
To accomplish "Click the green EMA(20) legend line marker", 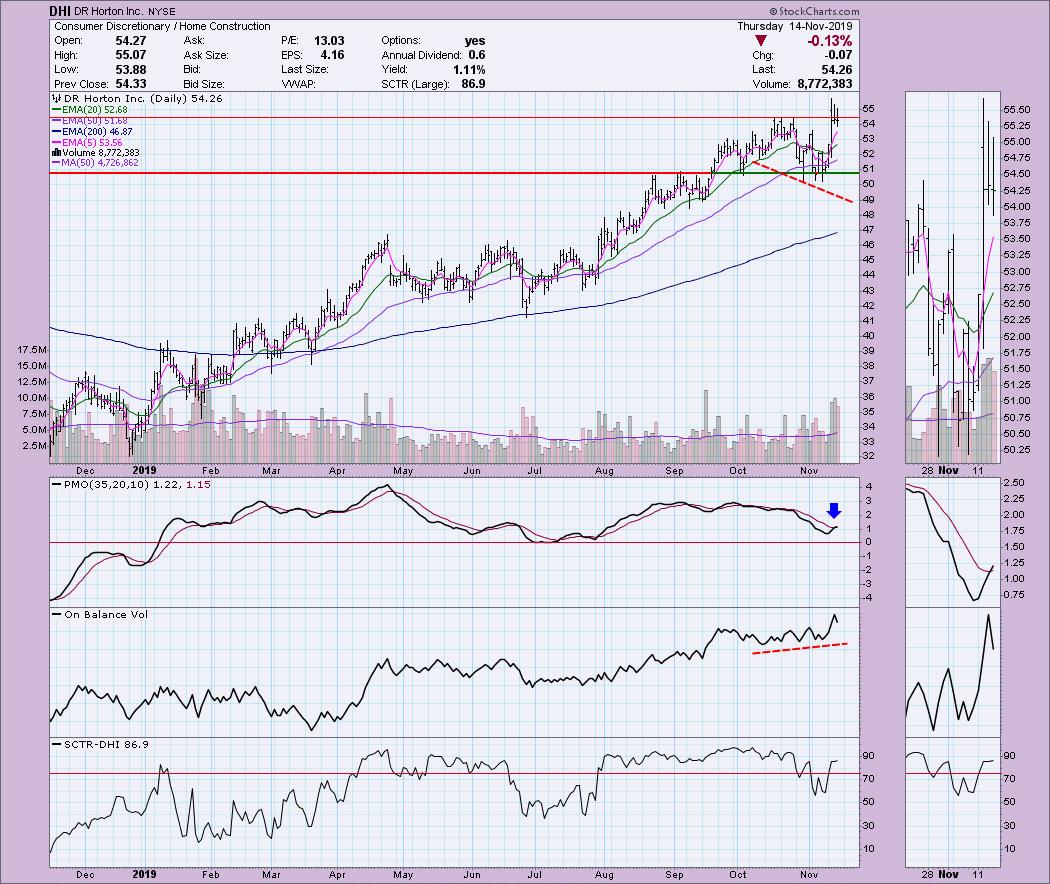I will point(56,110).
